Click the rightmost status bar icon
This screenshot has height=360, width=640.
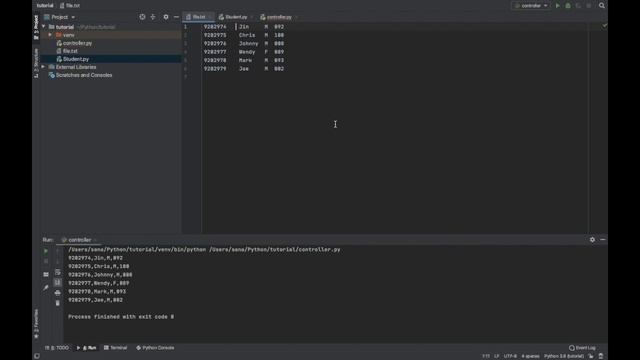(601, 356)
